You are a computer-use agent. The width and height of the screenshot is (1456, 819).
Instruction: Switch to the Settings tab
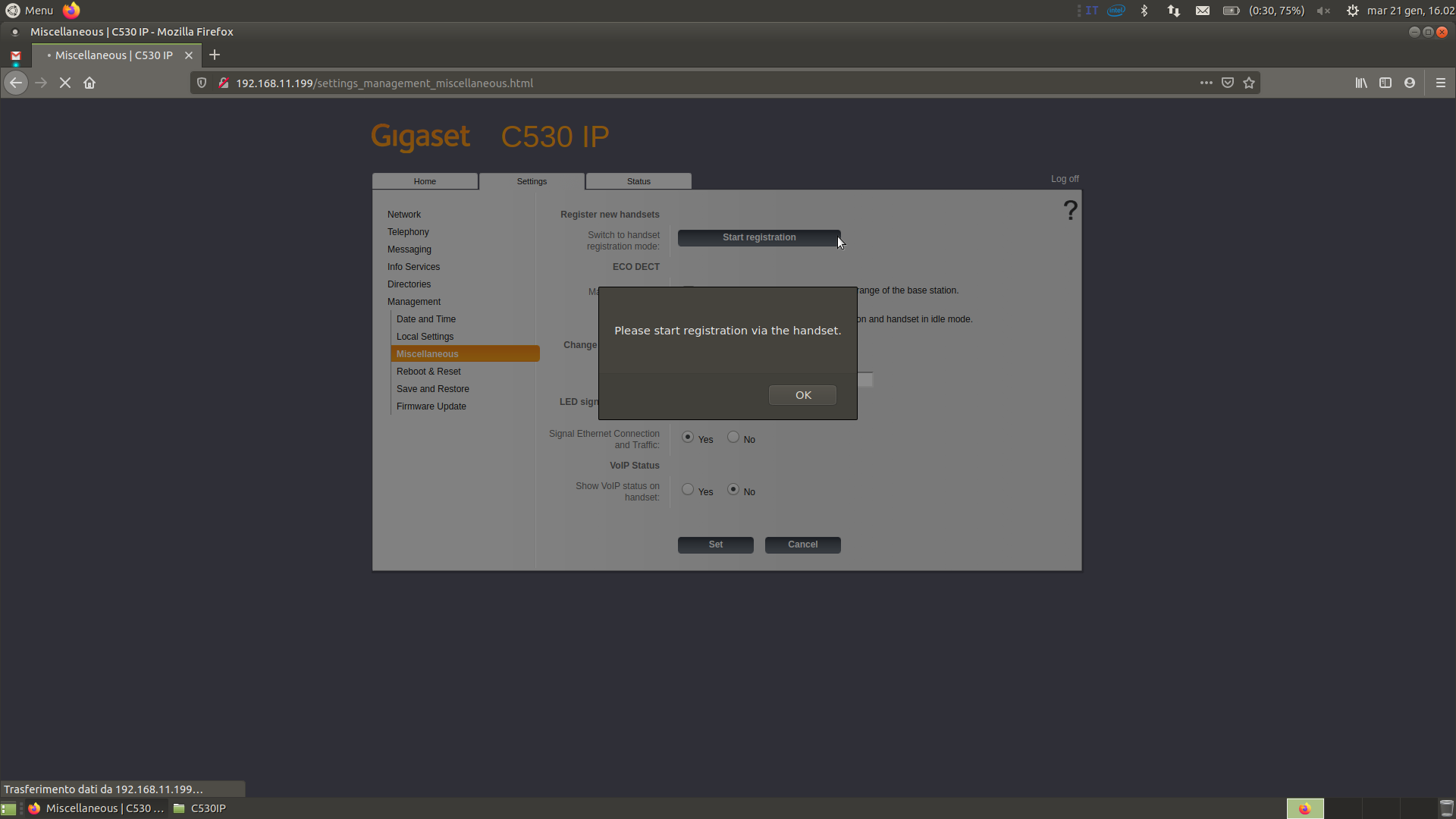[532, 181]
